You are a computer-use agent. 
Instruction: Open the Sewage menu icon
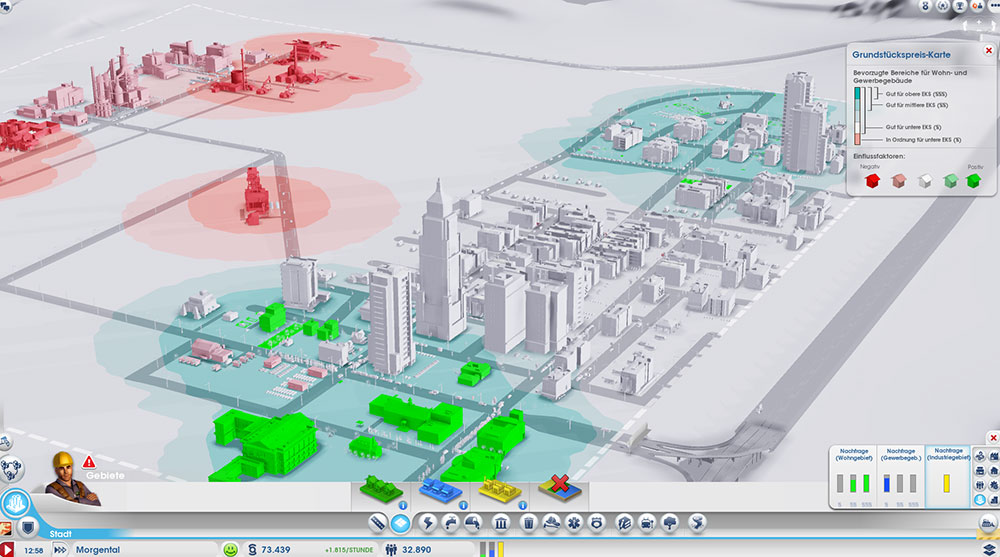(x=473, y=524)
